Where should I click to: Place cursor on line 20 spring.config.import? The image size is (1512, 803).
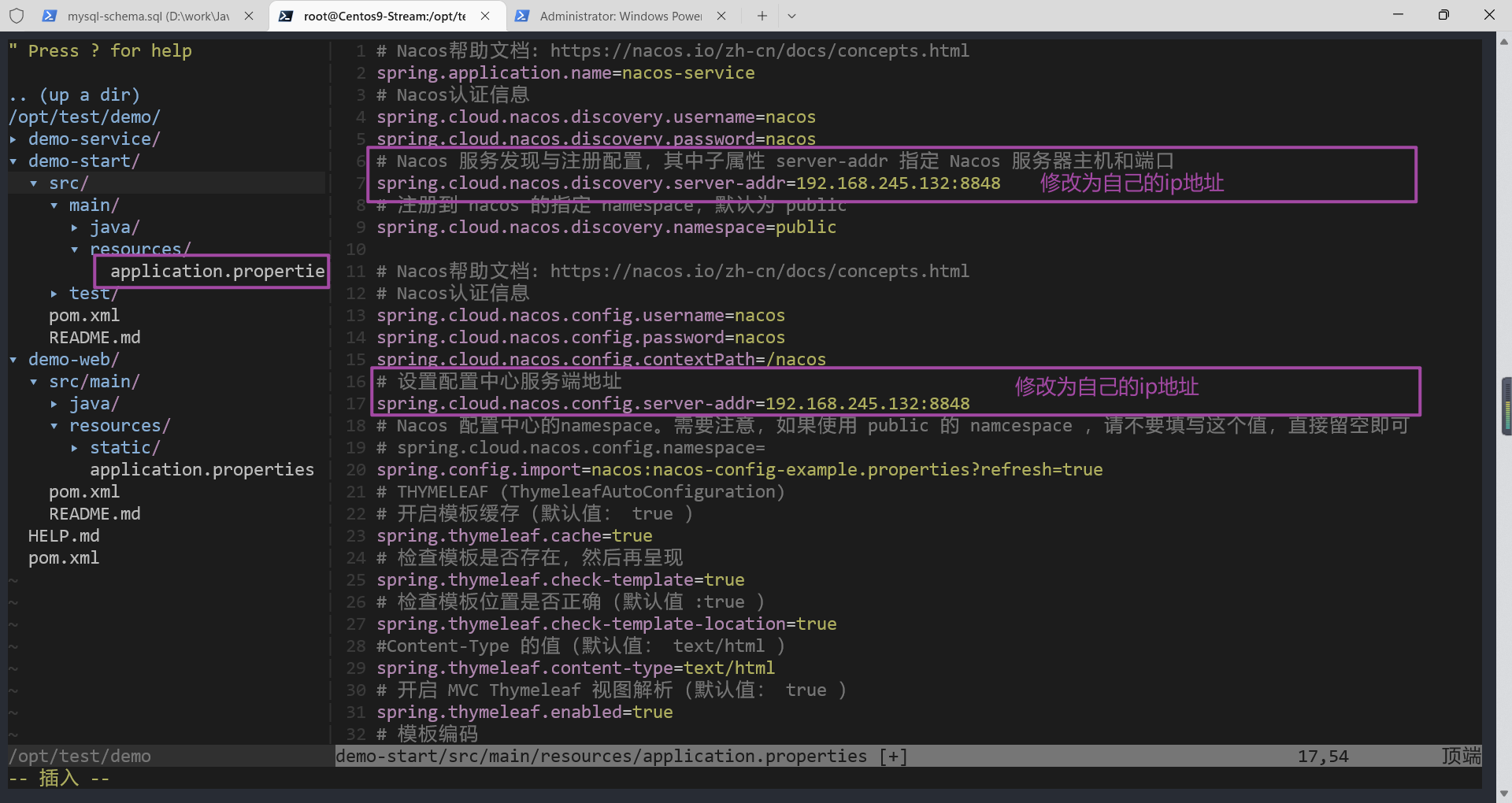click(x=739, y=470)
